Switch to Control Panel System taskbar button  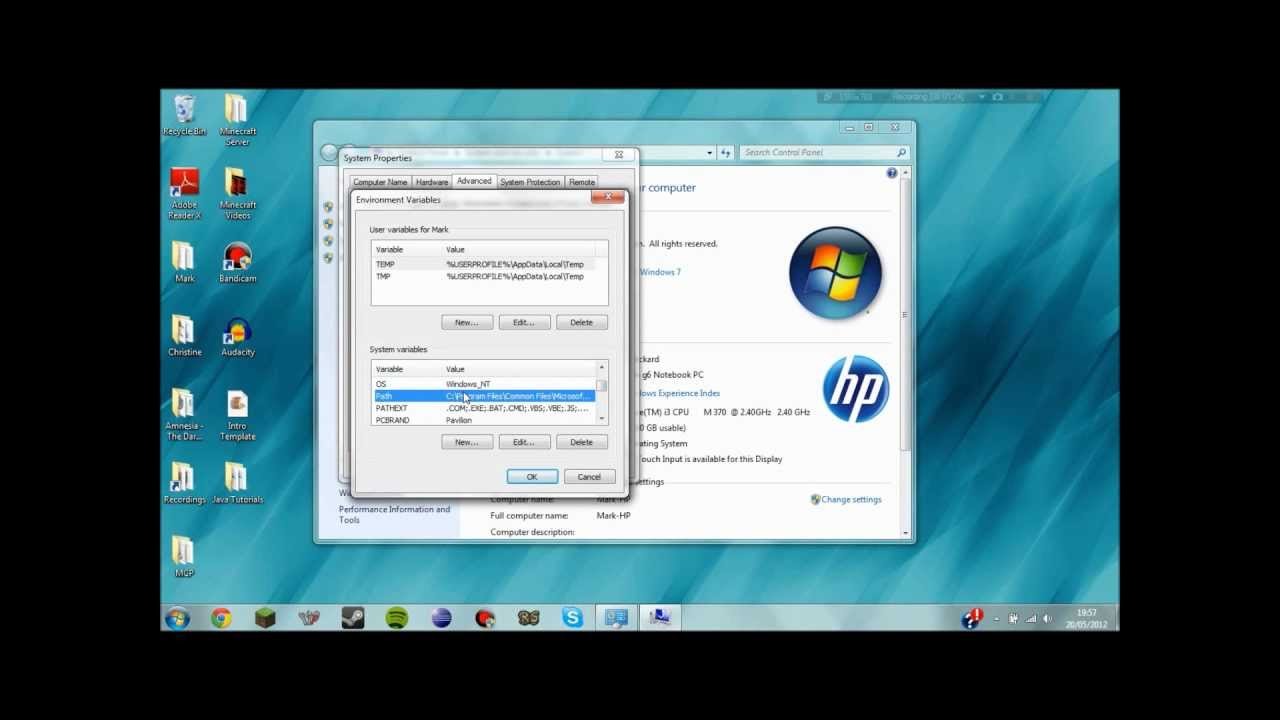point(616,618)
